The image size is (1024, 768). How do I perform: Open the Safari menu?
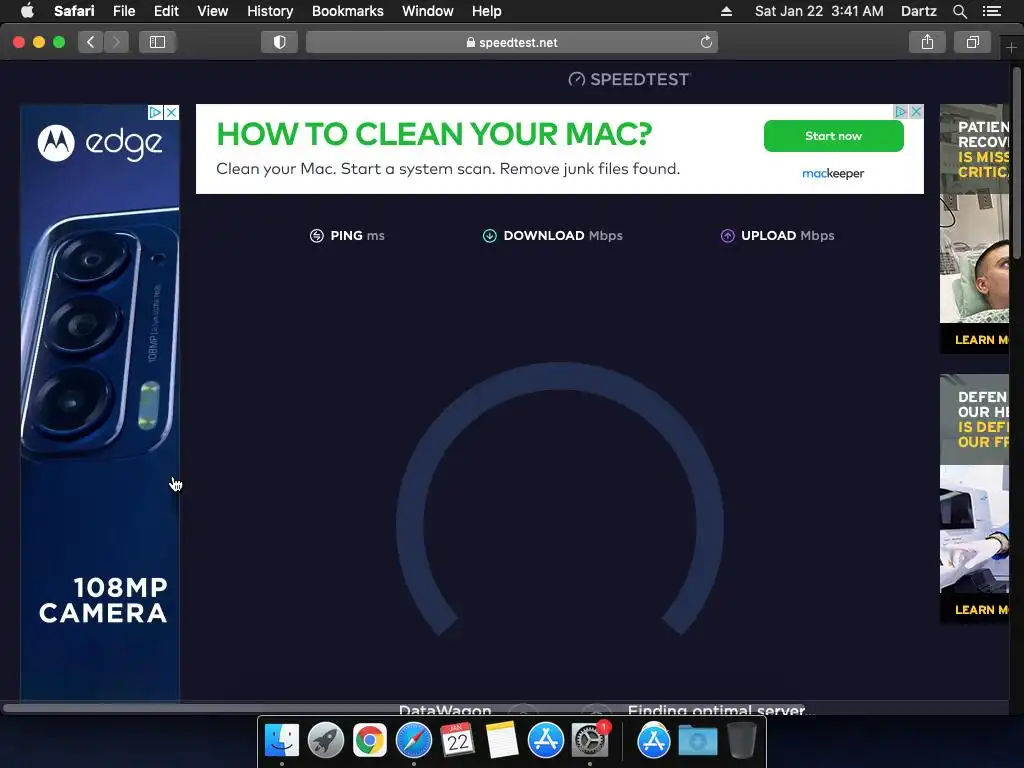[74, 11]
